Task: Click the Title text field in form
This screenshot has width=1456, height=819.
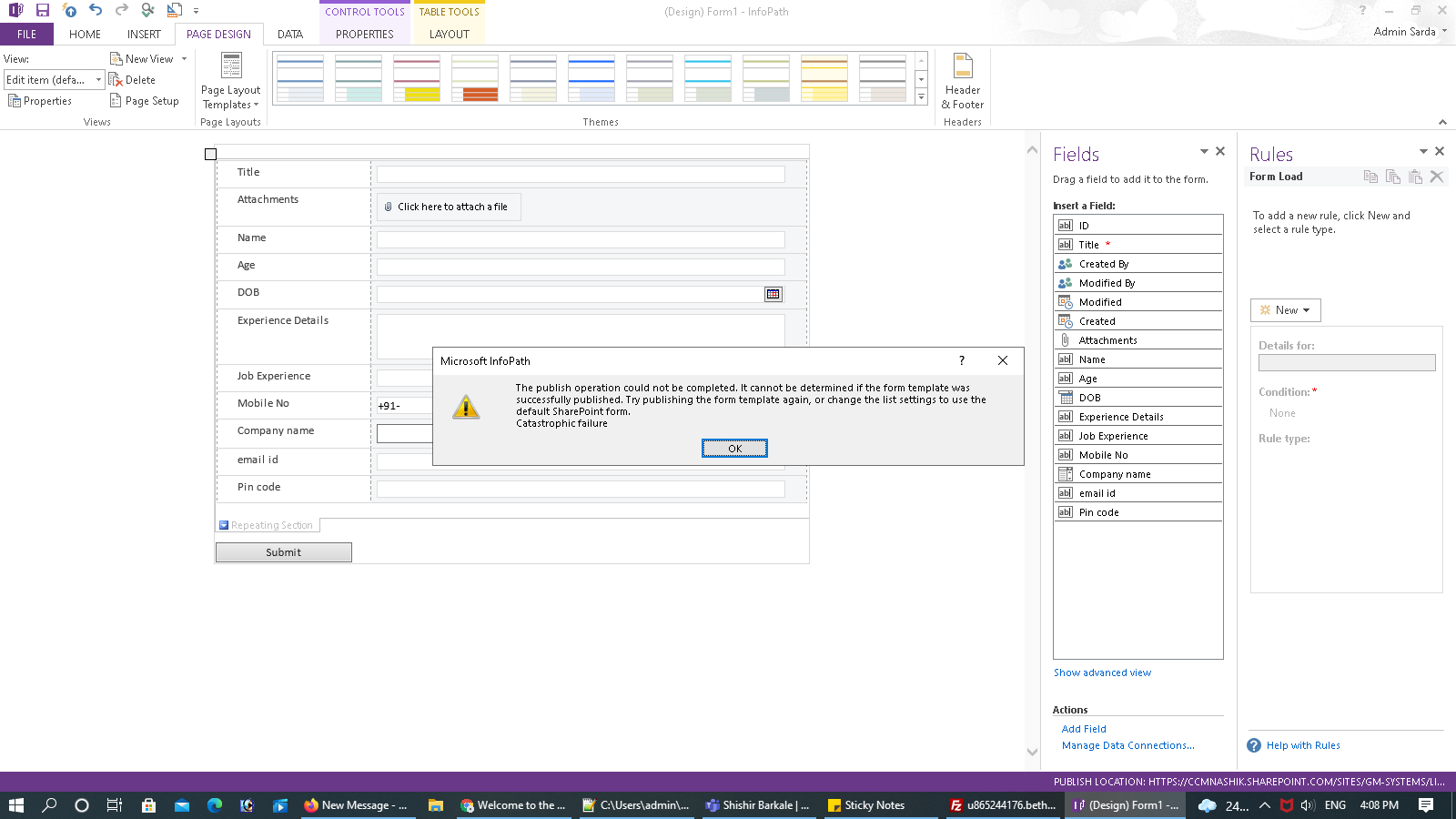Action: tap(581, 174)
